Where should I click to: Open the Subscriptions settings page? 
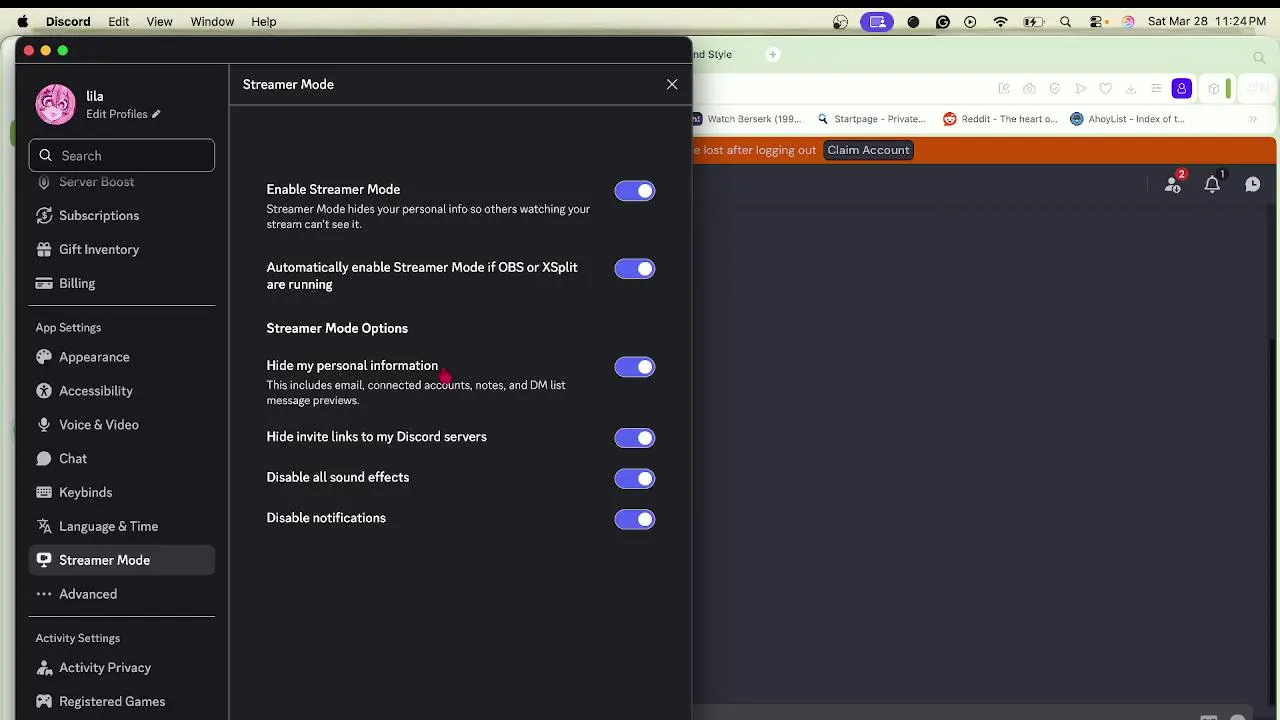[x=122, y=216]
